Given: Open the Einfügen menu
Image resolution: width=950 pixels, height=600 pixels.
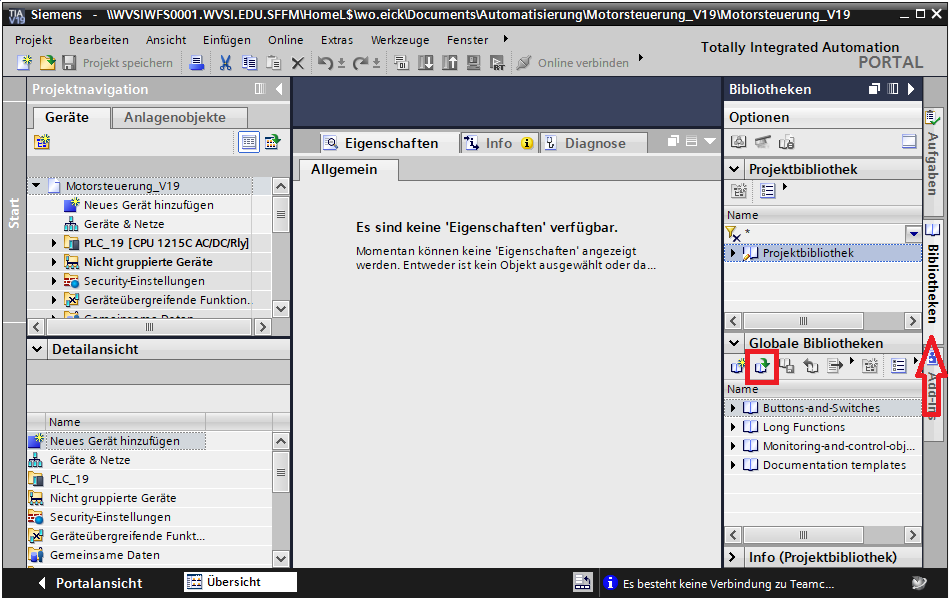Looking at the screenshot, I should 227,40.
